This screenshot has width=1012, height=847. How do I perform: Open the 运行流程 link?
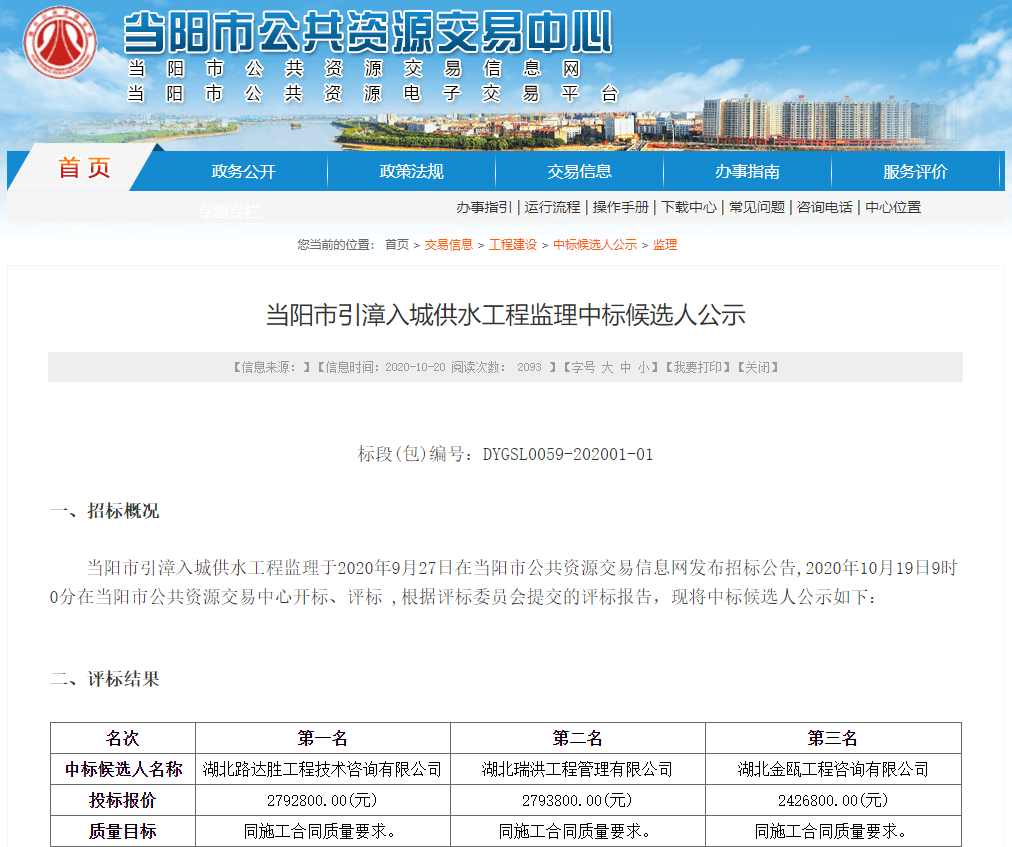[x=552, y=207]
